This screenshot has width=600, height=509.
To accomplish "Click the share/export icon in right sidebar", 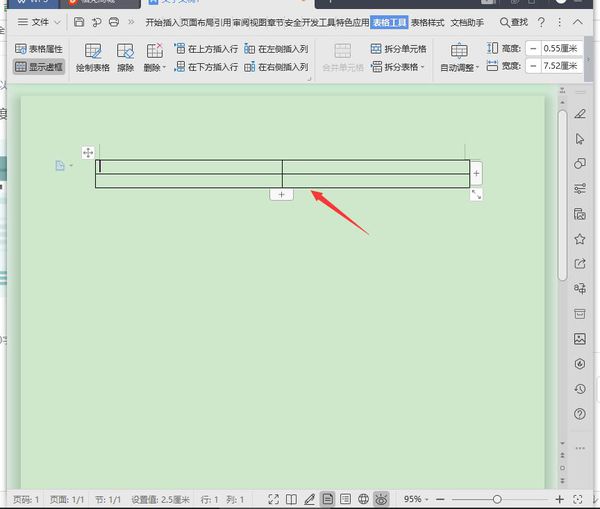I will click(x=580, y=264).
